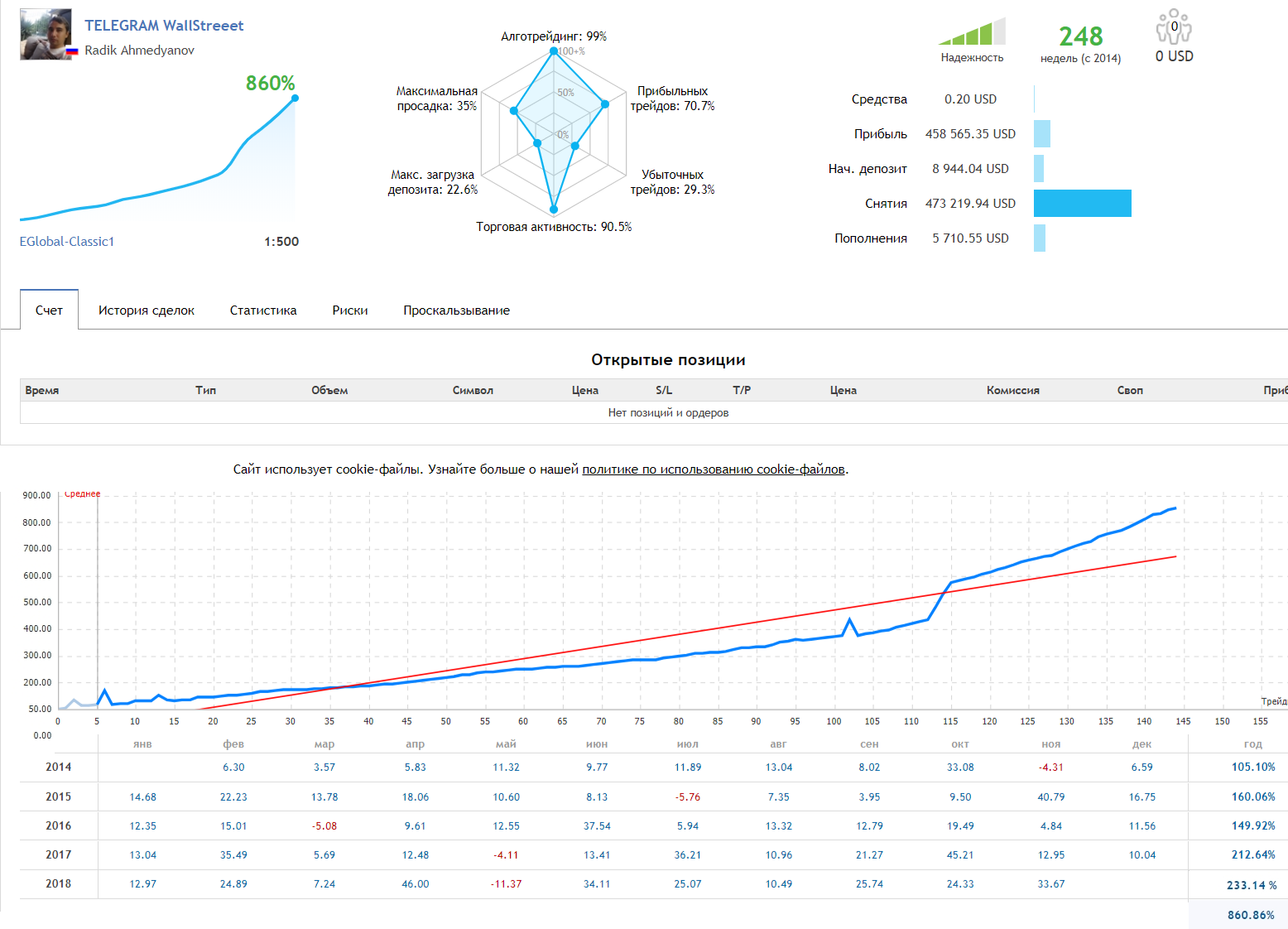1288x929 pixels.
Task: Click the Комиссия column header
Action: [x=1013, y=390]
